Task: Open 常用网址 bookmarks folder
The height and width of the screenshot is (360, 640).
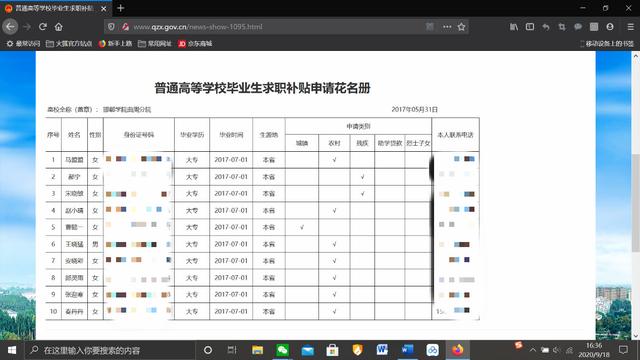Action: (155, 43)
